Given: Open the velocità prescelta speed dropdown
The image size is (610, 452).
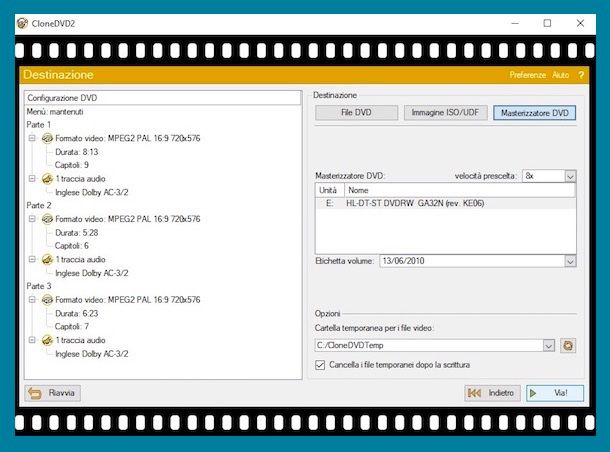Looking at the screenshot, I should [570, 176].
